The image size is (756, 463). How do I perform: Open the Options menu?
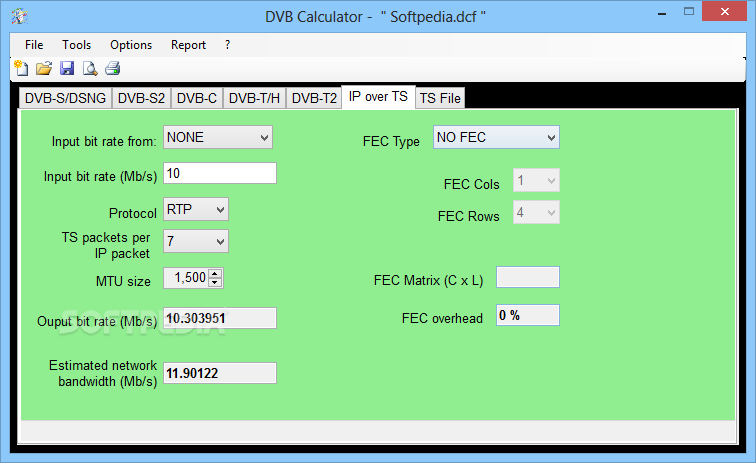(131, 45)
